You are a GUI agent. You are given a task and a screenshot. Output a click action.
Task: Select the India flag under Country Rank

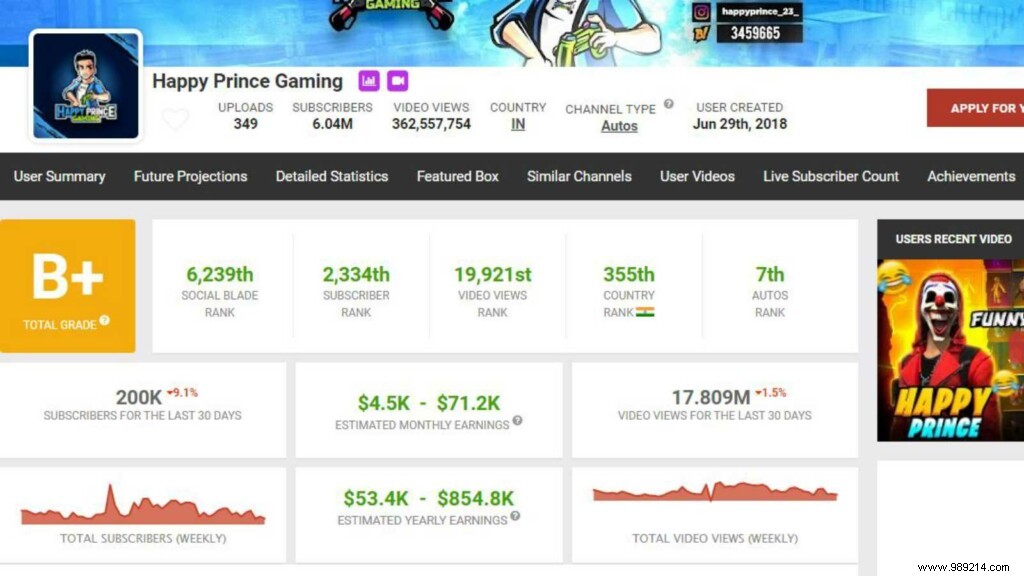pos(645,312)
